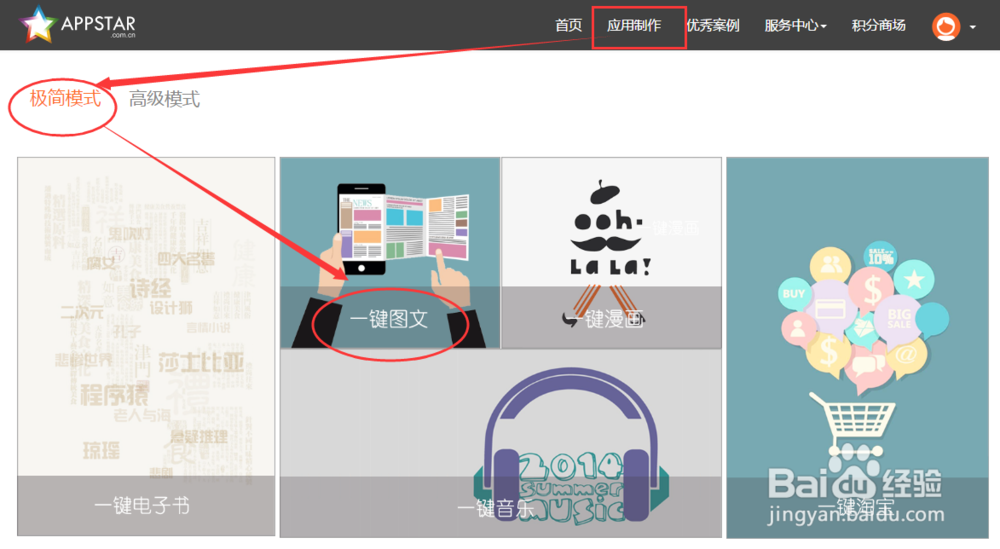
Task: Click the orange user avatar icon
Action: [946, 27]
